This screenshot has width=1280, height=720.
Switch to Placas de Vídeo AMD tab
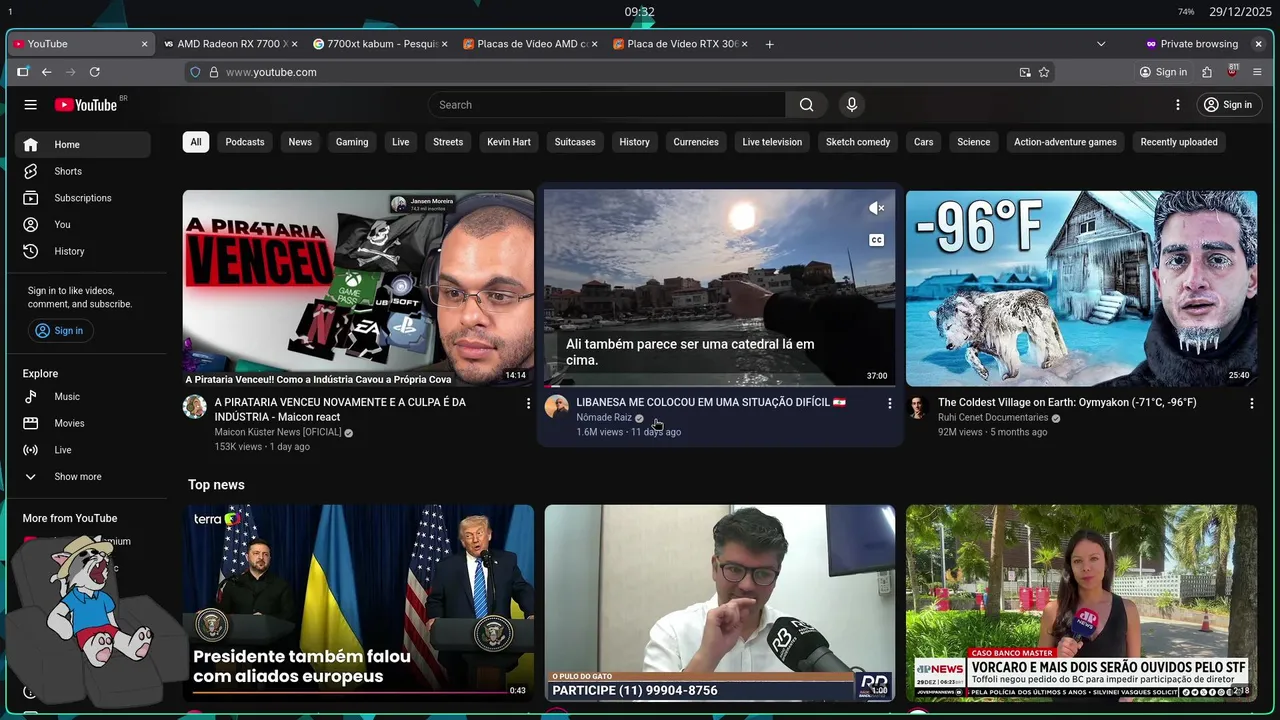[x=530, y=44]
